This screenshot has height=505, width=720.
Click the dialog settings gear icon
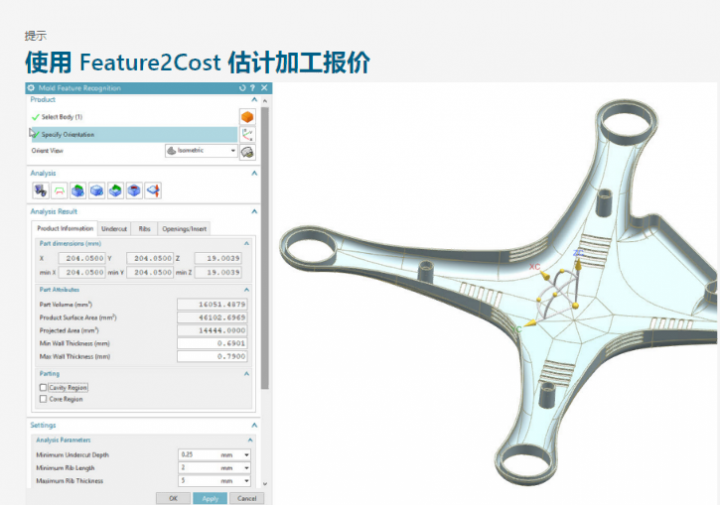pyautogui.click(x=31, y=88)
